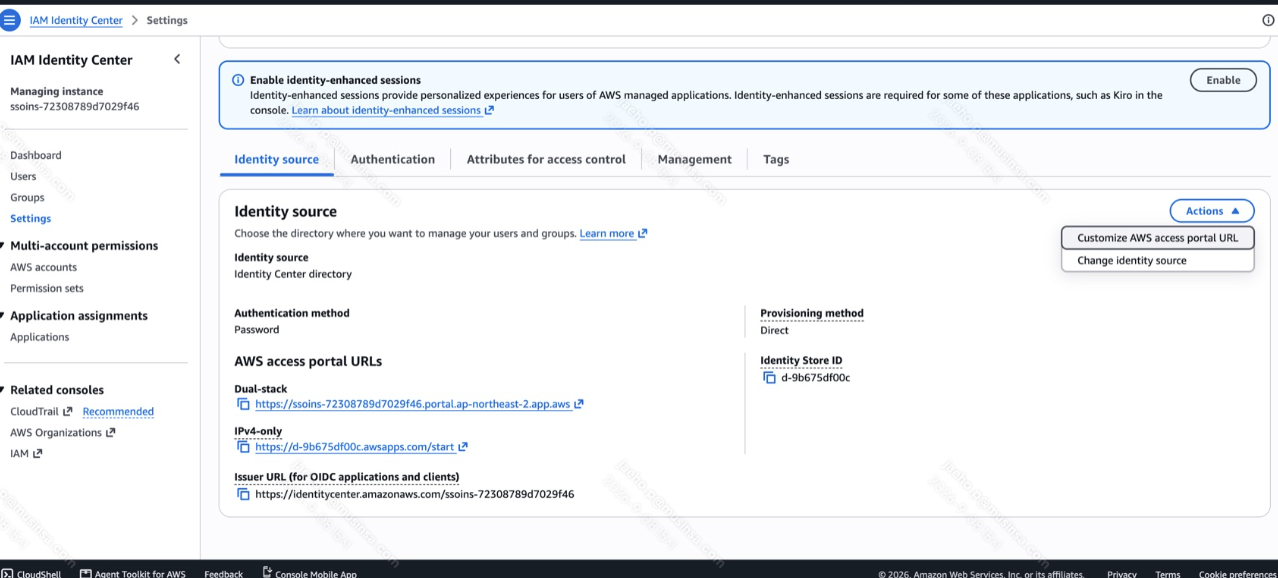This screenshot has width=1278, height=578.
Task: Open the d-9b675df00c.awsapps.com start link
Action: click(354, 447)
